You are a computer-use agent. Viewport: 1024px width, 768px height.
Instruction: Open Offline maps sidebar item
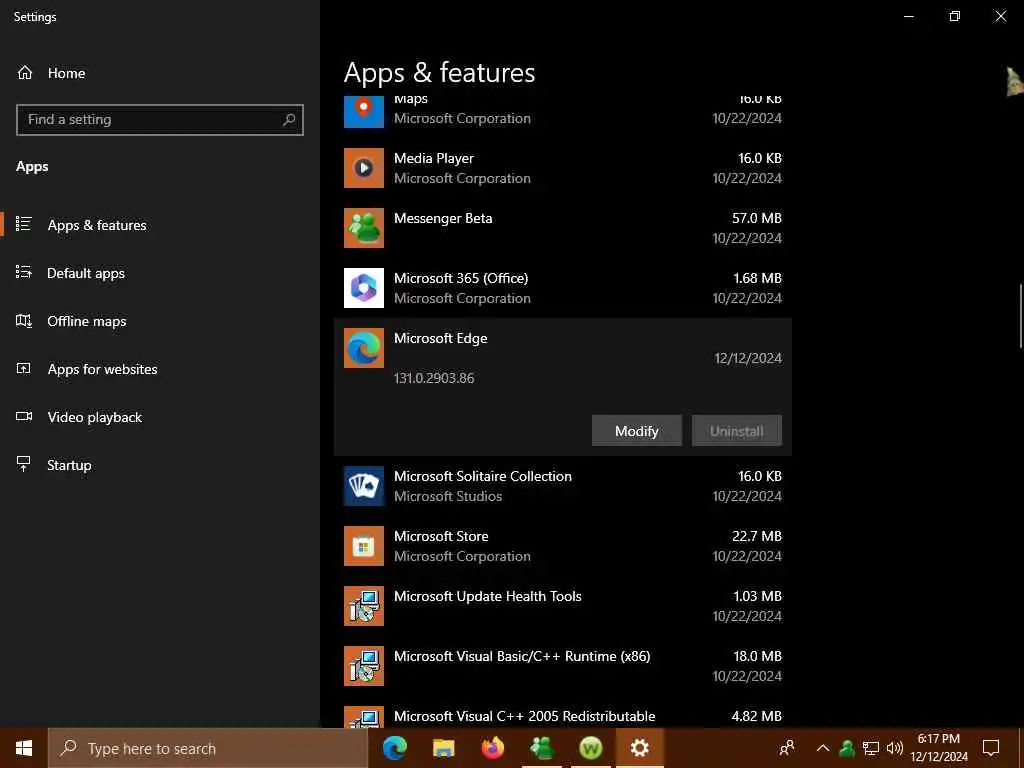[x=160, y=321]
